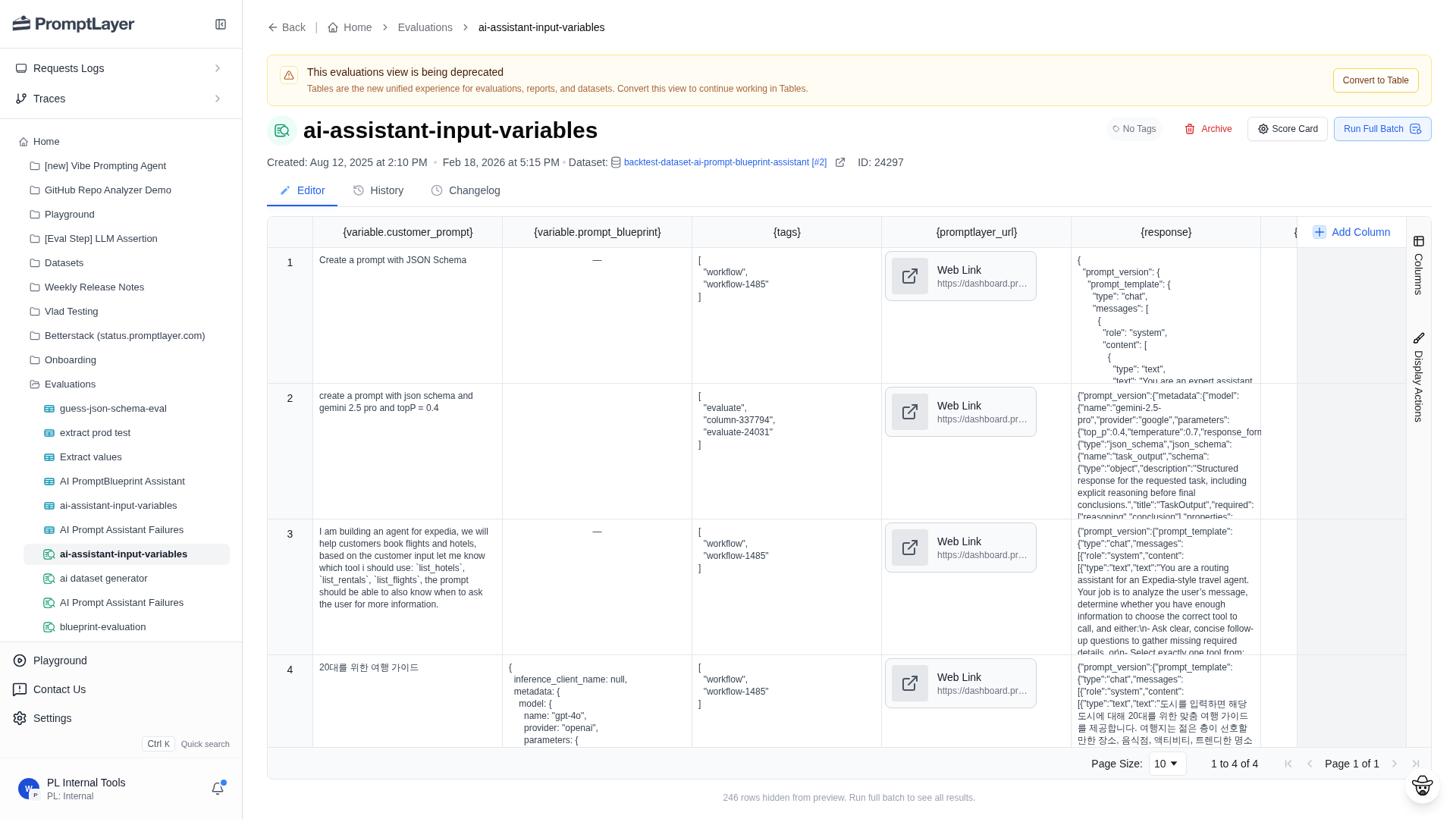
Task: Go to the previous page arrow
Action: [1309, 764]
